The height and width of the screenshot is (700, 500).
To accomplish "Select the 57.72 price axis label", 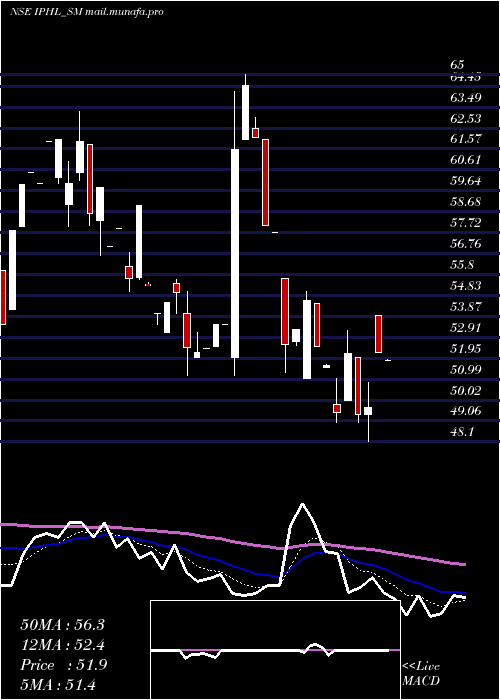I will point(466,223).
